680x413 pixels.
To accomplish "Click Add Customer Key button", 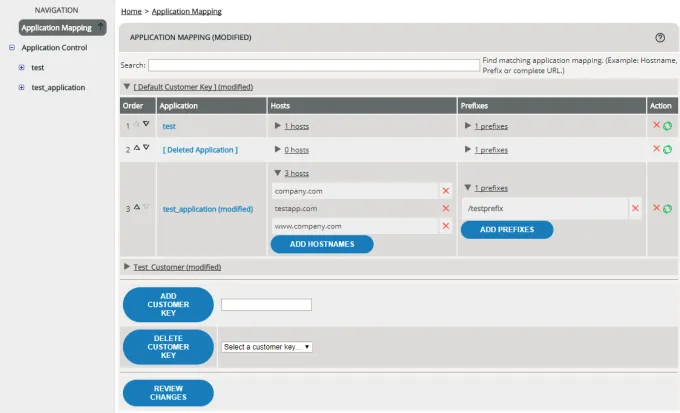I will pyautogui.click(x=168, y=305).
